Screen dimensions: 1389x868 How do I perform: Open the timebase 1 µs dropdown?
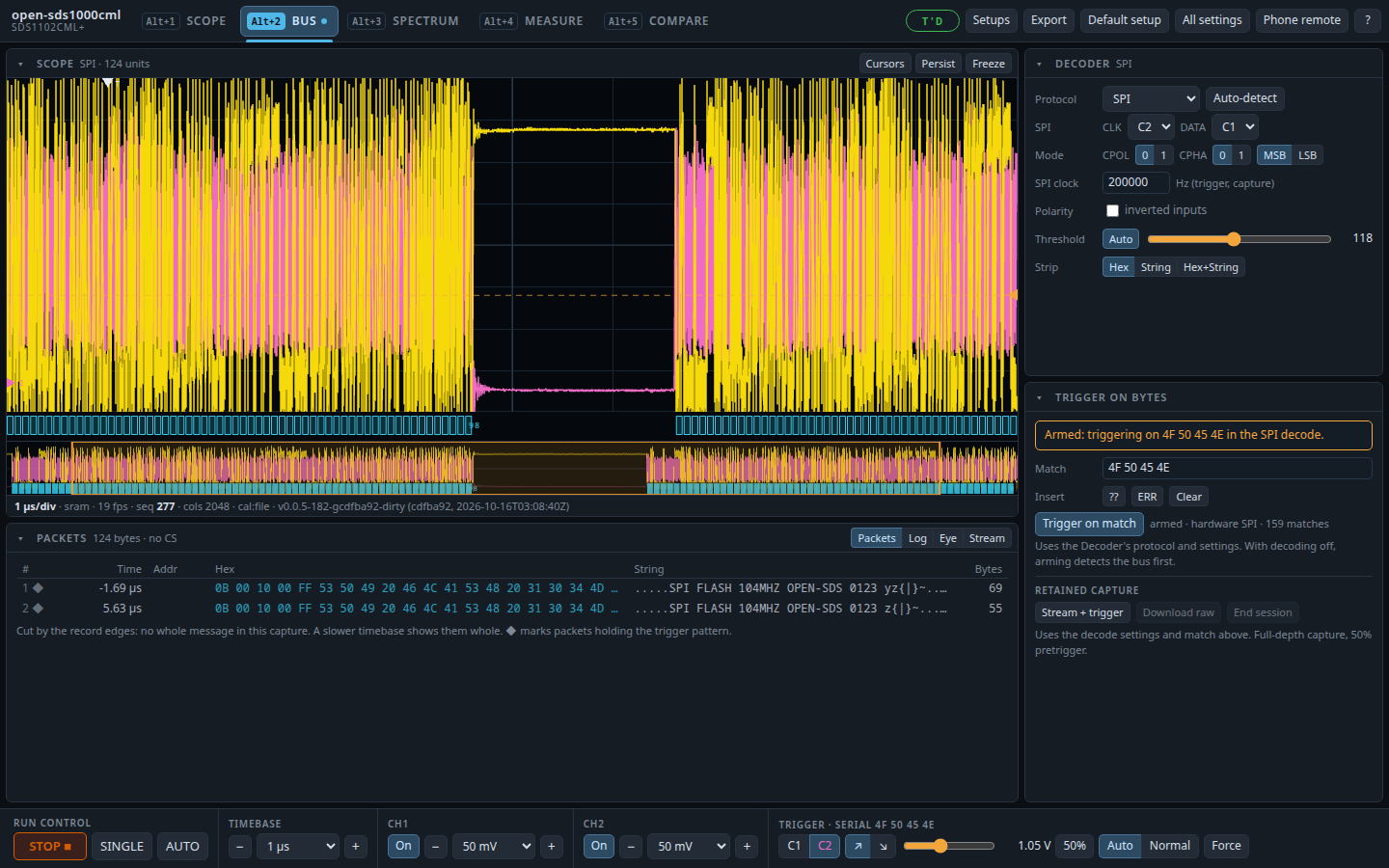click(298, 847)
